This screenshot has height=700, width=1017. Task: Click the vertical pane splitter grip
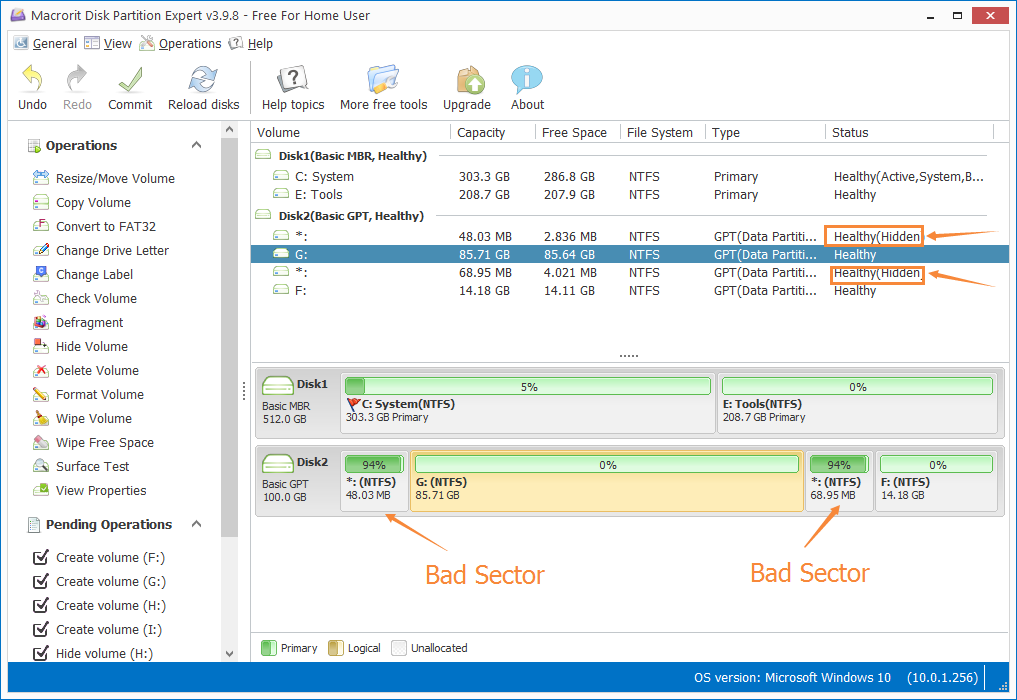[x=244, y=391]
